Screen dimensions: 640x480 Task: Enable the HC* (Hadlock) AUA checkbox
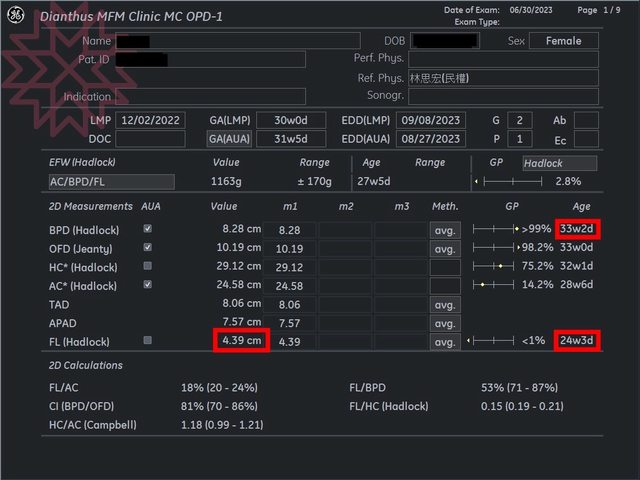[x=148, y=267]
